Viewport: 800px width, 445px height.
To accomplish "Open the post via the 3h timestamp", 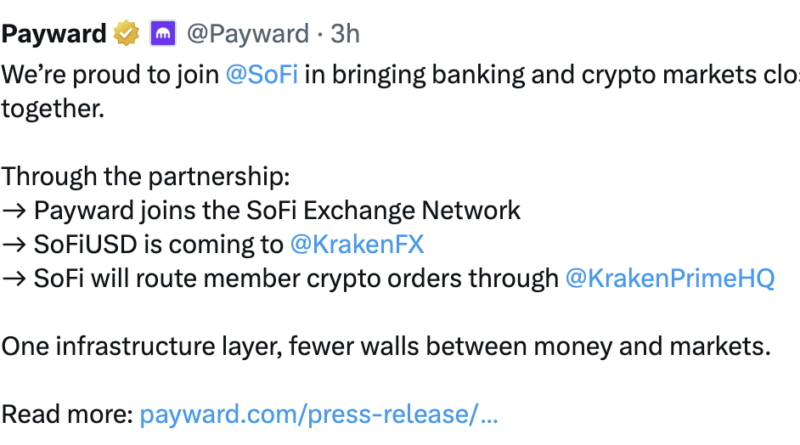I will point(345,34).
